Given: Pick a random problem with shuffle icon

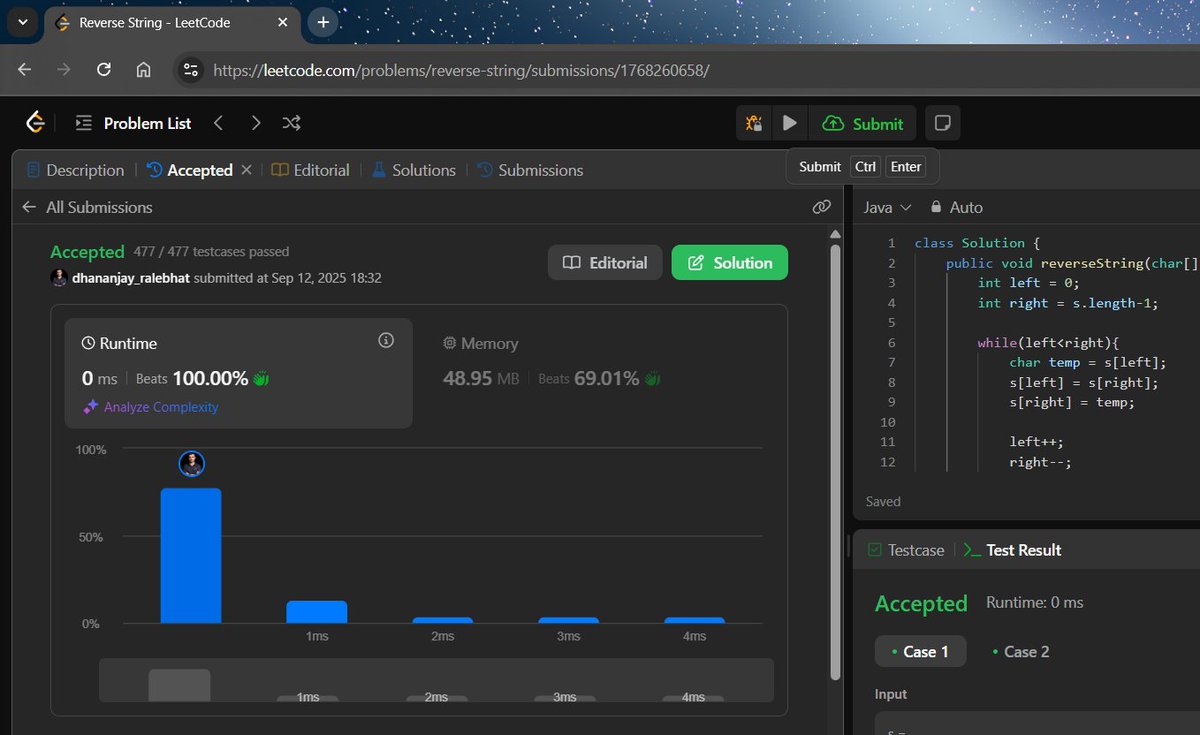Looking at the screenshot, I should coord(291,123).
